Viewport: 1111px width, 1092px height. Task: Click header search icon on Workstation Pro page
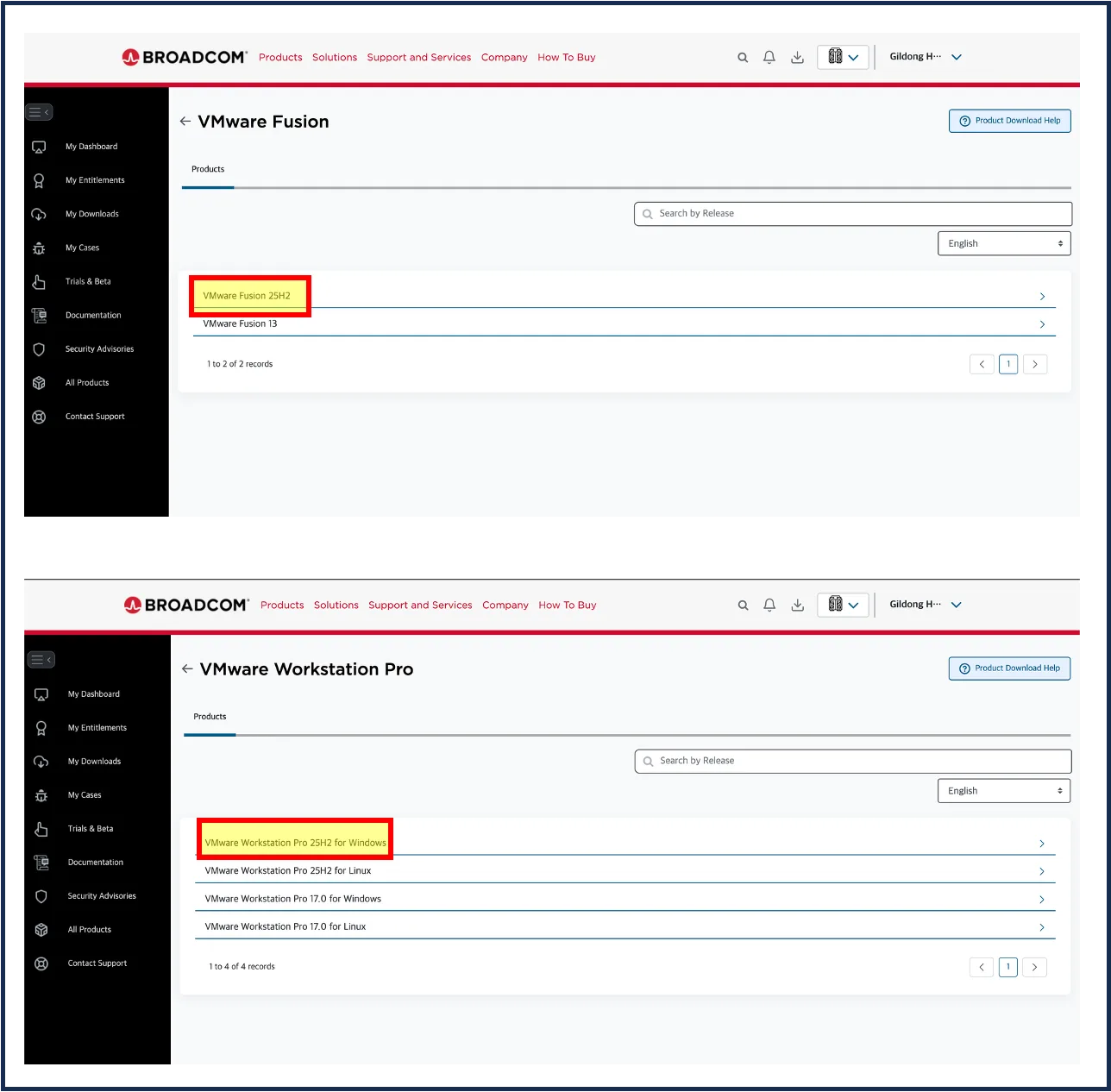(743, 606)
